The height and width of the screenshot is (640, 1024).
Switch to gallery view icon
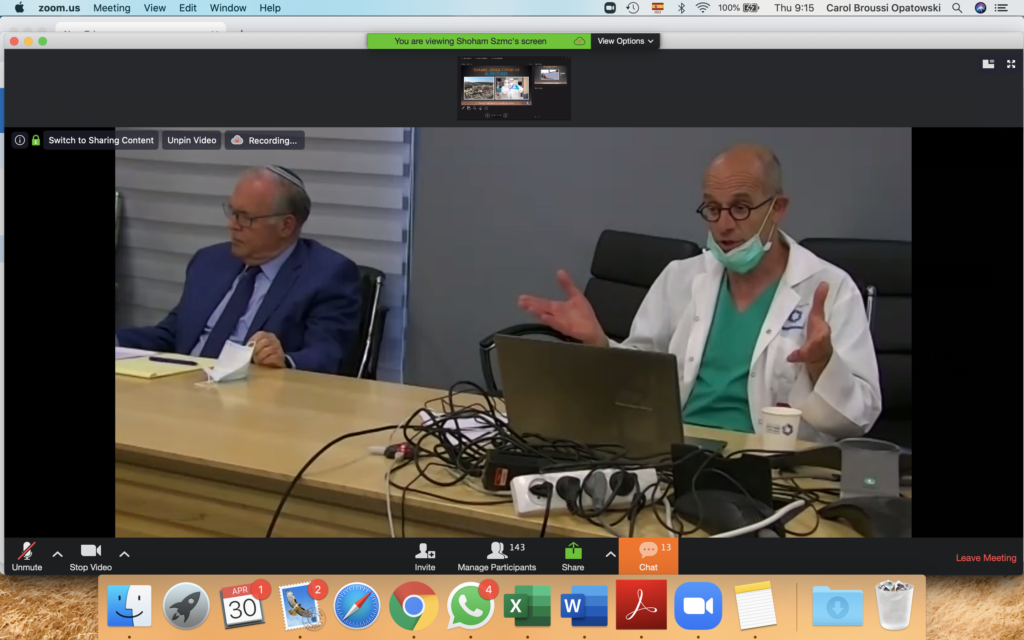[x=988, y=64]
